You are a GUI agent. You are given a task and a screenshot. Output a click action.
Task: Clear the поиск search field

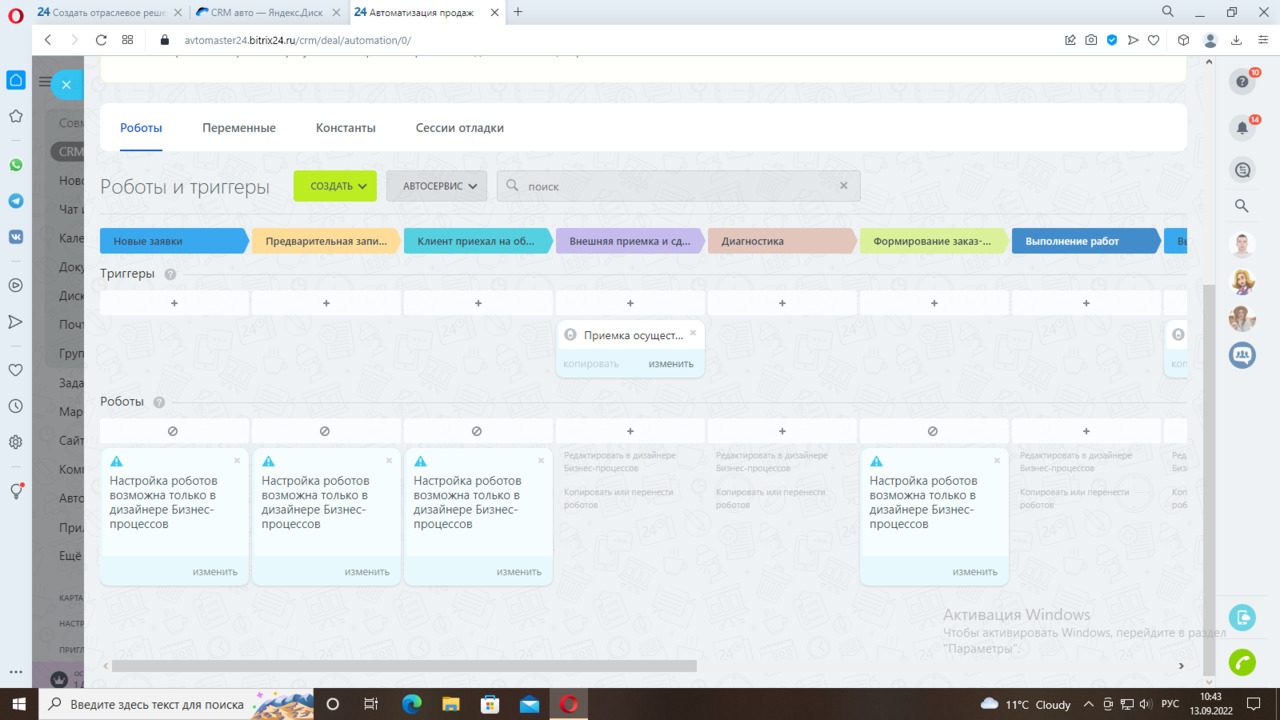843,186
